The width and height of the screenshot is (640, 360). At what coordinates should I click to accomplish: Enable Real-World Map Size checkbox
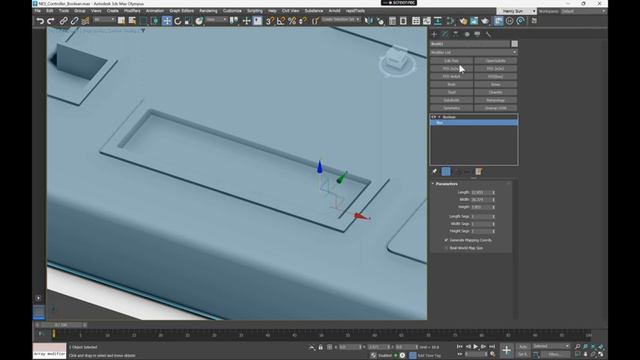pyautogui.click(x=446, y=248)
